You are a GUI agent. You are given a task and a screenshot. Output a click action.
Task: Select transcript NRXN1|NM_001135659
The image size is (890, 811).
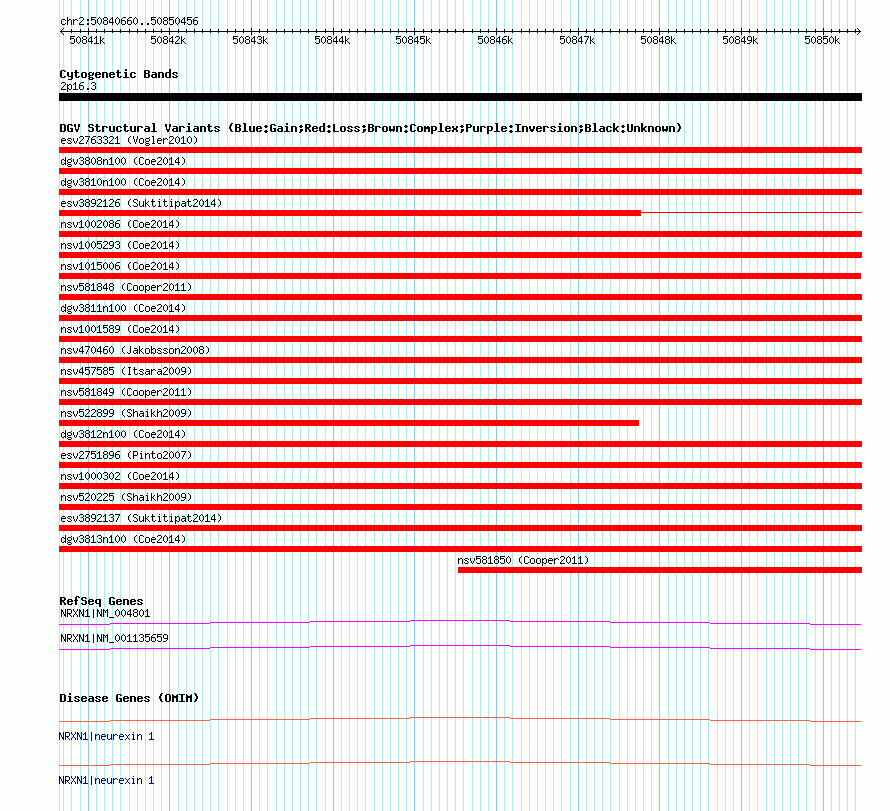pos(114,639)
